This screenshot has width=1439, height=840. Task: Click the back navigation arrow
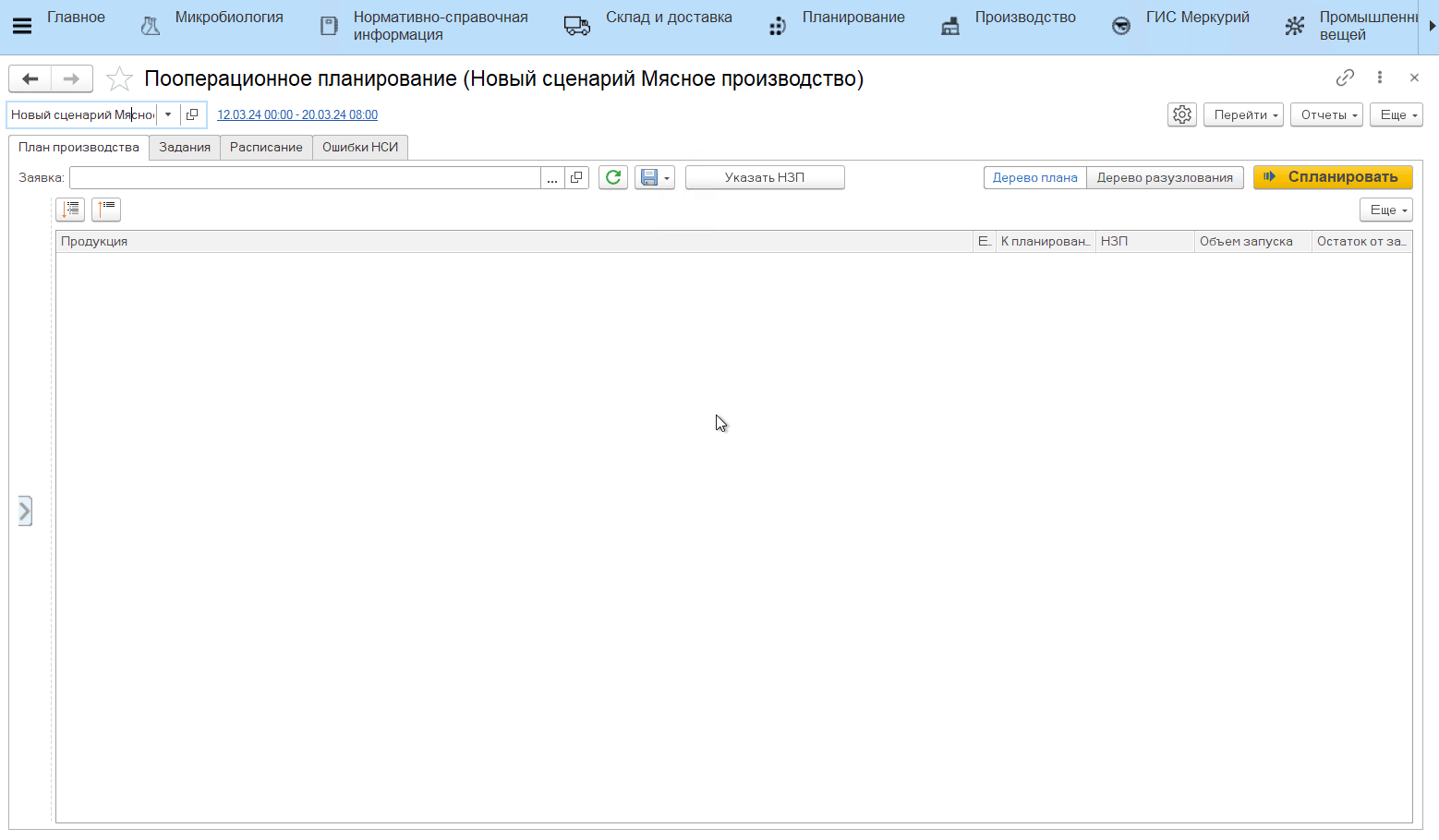30,78
